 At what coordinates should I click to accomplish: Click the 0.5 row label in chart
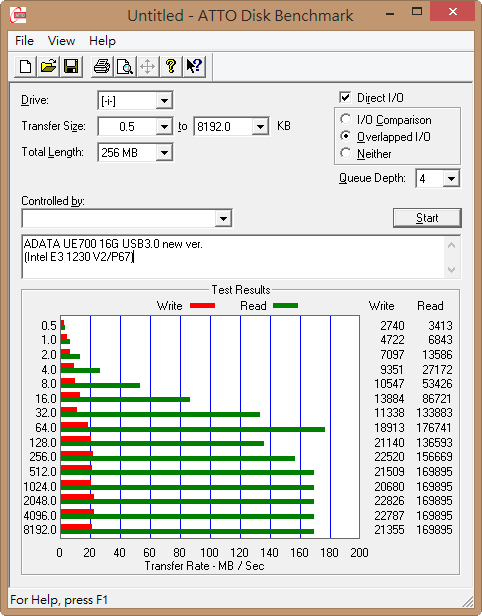coord(49,326)
